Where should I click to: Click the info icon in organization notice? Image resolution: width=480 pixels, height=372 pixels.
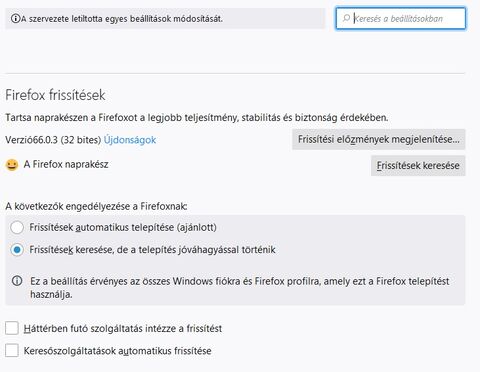(x=16, y=19)
